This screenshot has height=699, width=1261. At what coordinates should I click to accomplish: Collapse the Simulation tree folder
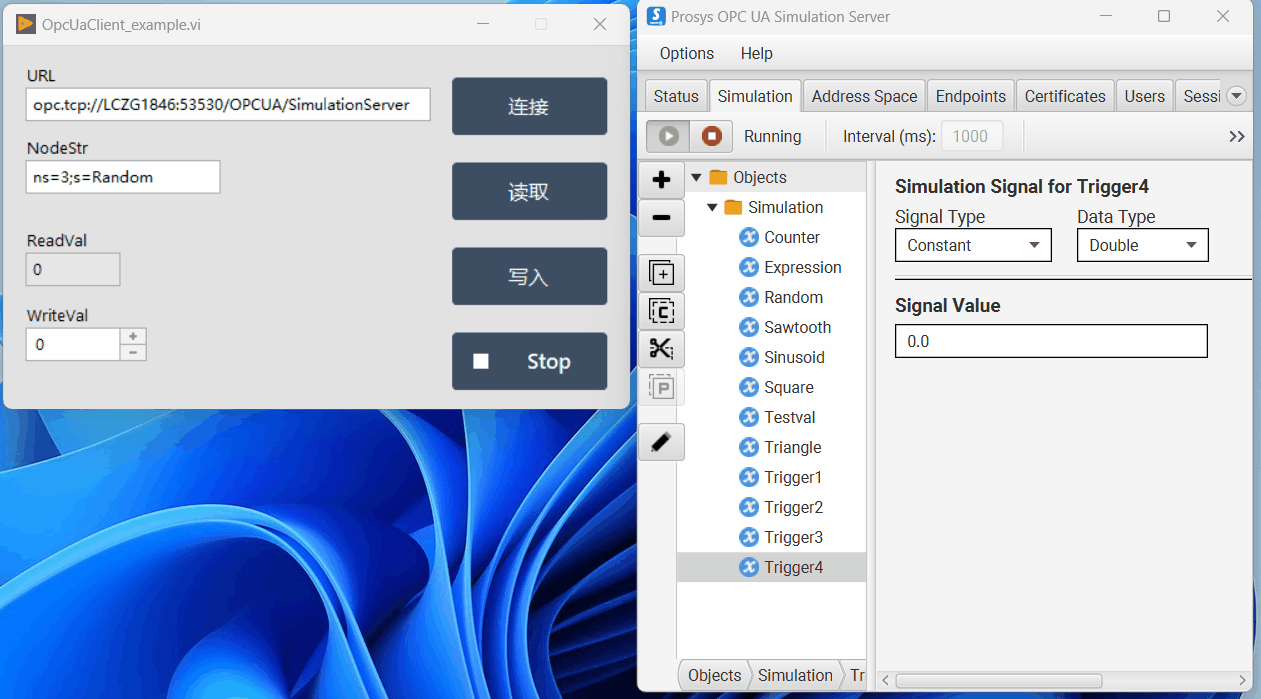click(x=712, y=207)
